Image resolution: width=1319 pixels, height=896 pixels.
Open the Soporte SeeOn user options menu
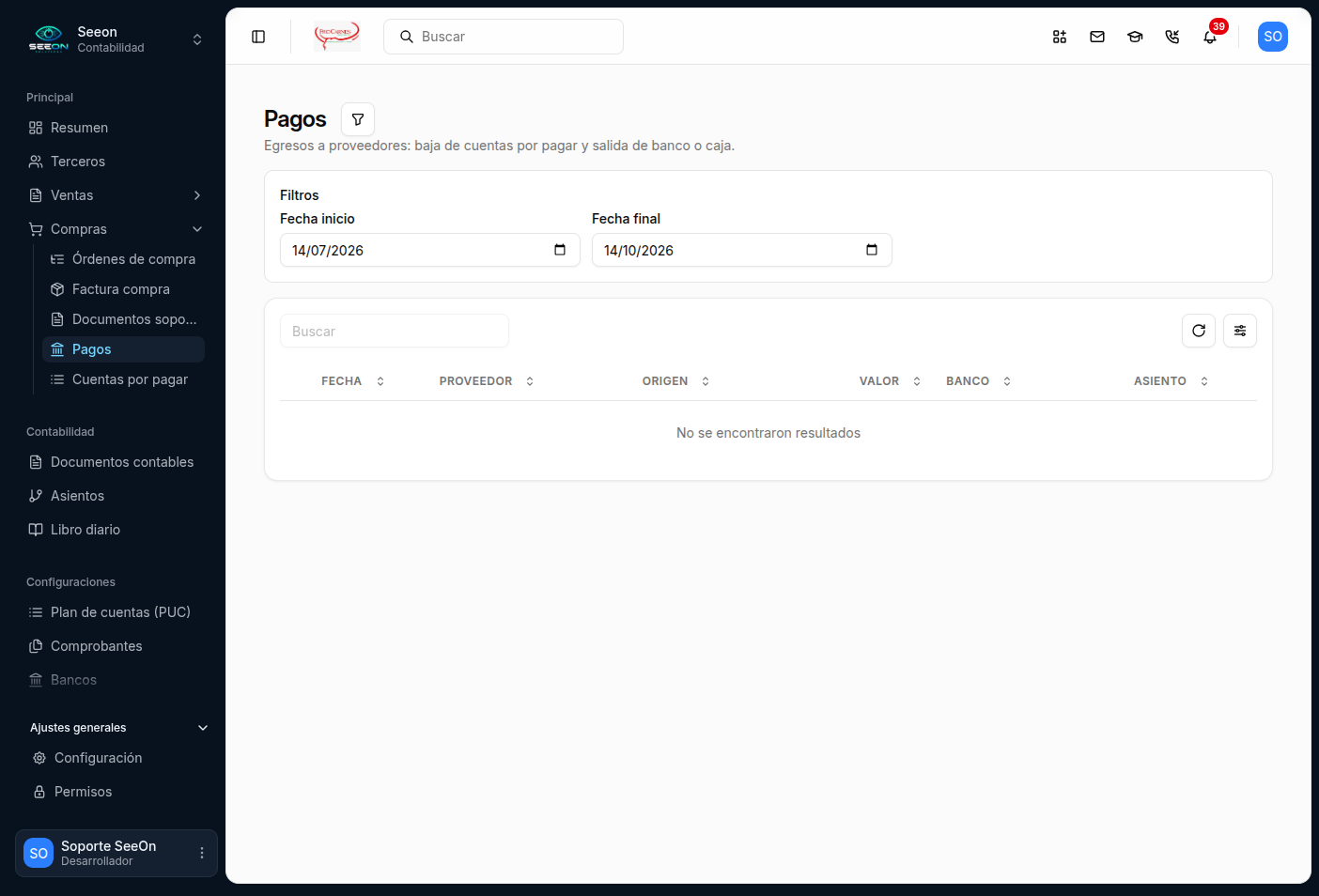point(201,853)
